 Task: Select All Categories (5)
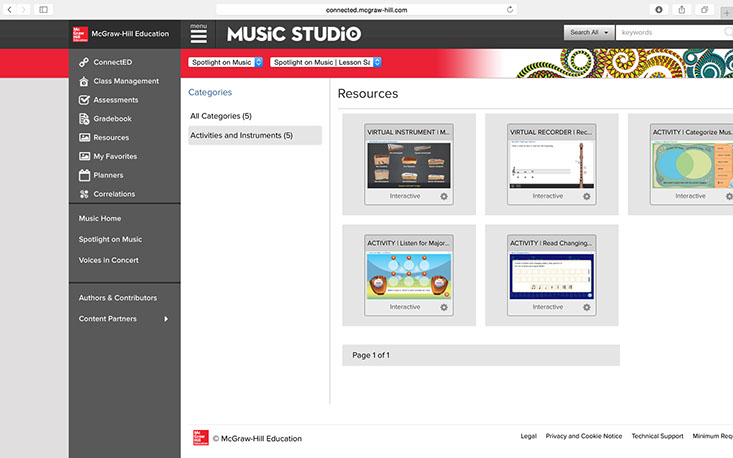[x=221, y=116]
